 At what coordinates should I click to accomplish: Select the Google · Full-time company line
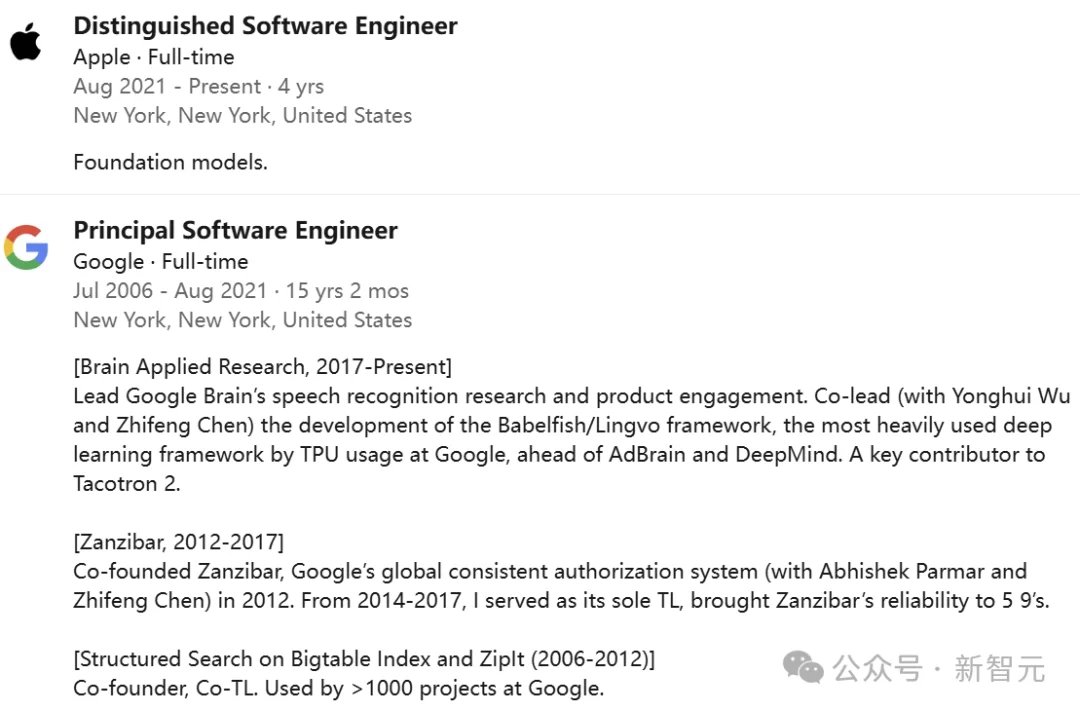tap(160, 261)
